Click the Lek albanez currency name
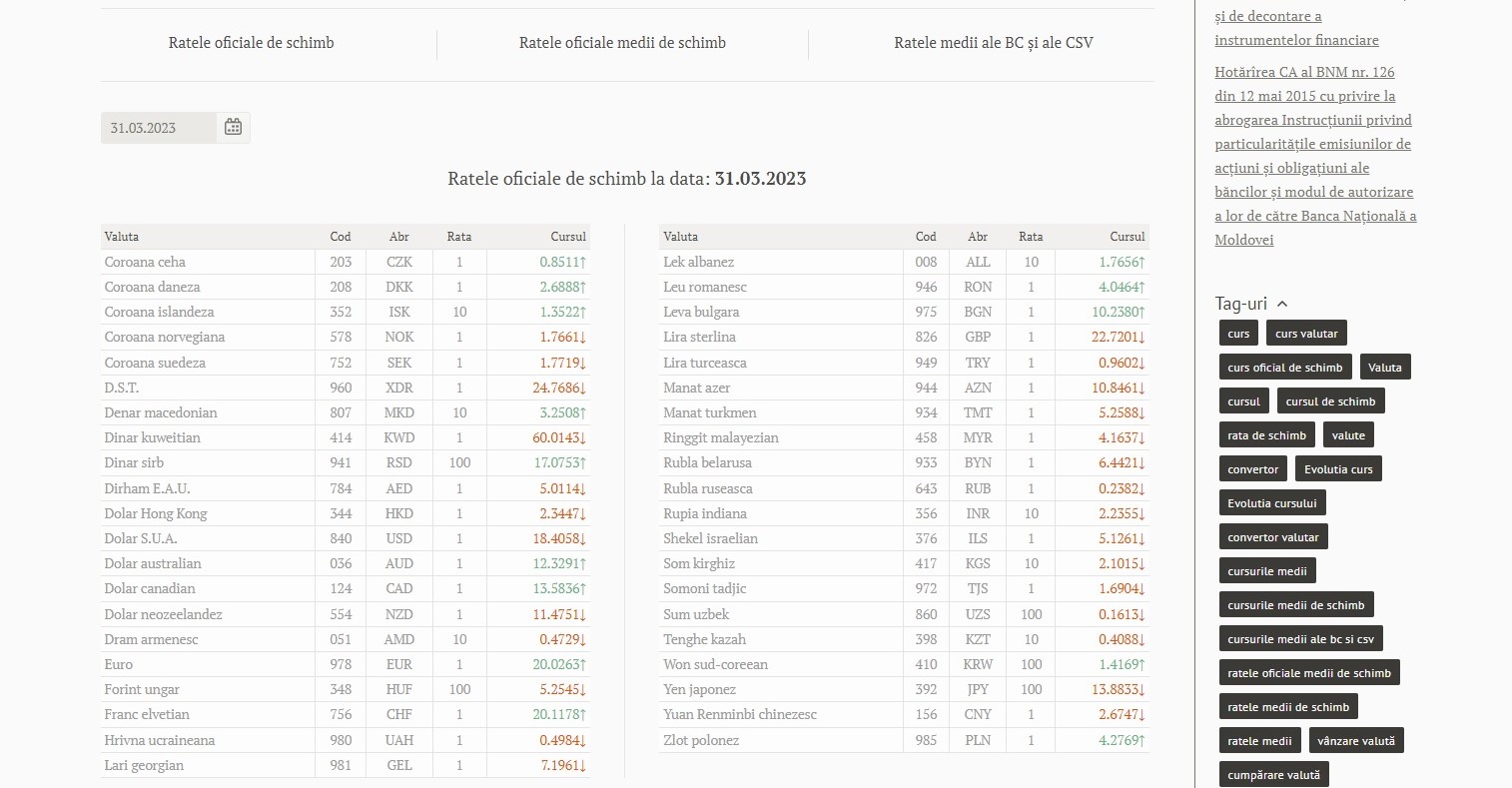1512x788 pixels. click(x=698, y=262)
